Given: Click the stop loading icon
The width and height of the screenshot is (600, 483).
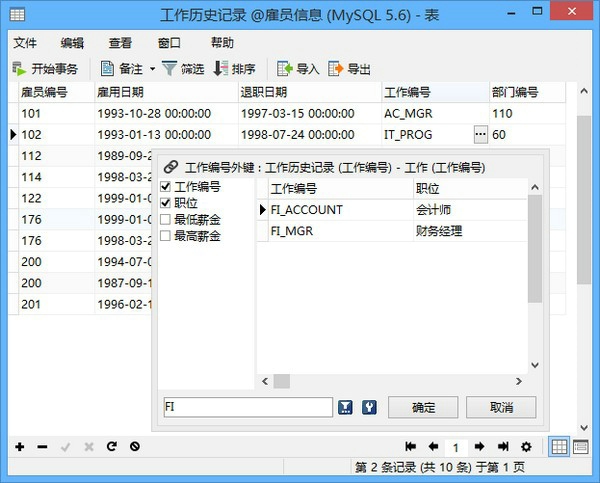Looking at the screenshot, I should pyautogui.click(x=135, y=446).
